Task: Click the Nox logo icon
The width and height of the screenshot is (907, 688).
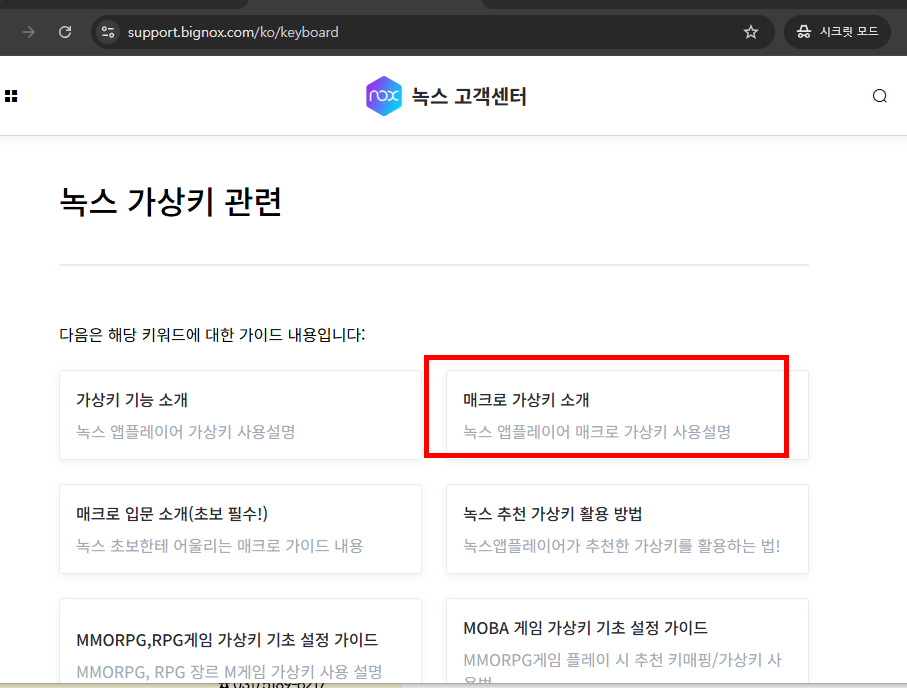Action: click(x=380, y=95)
